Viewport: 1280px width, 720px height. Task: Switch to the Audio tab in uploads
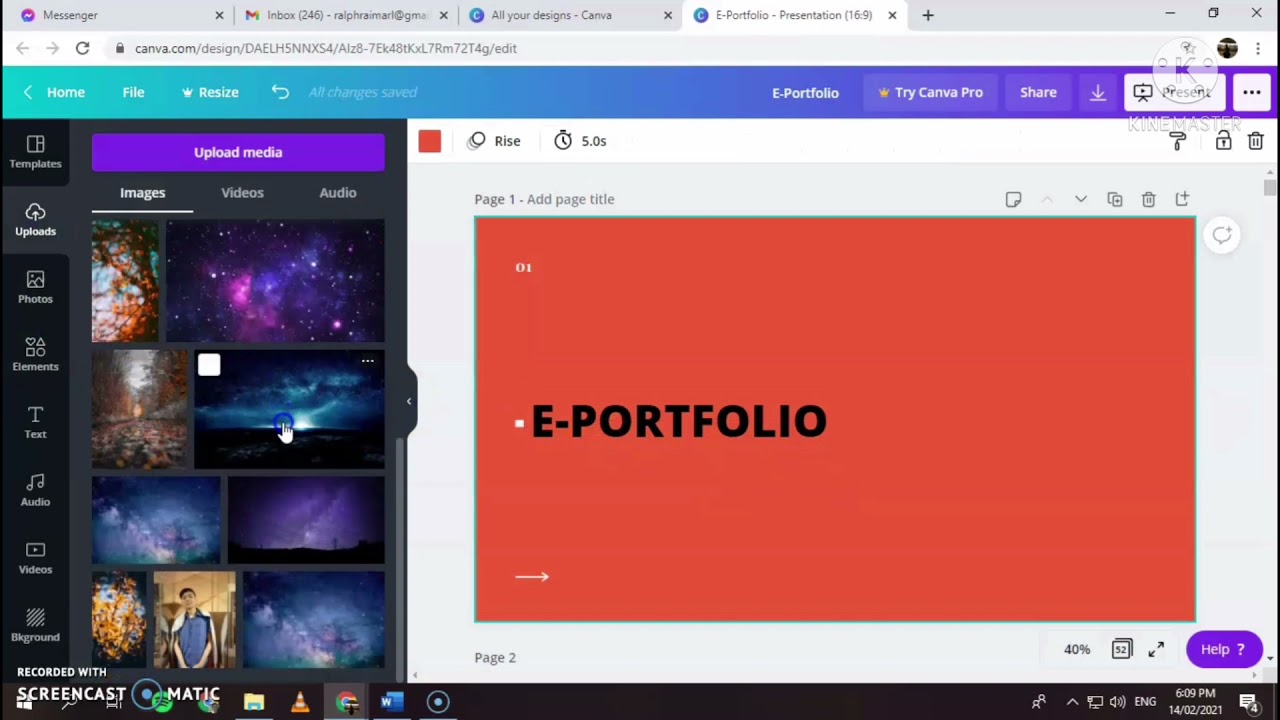point(338,193)
